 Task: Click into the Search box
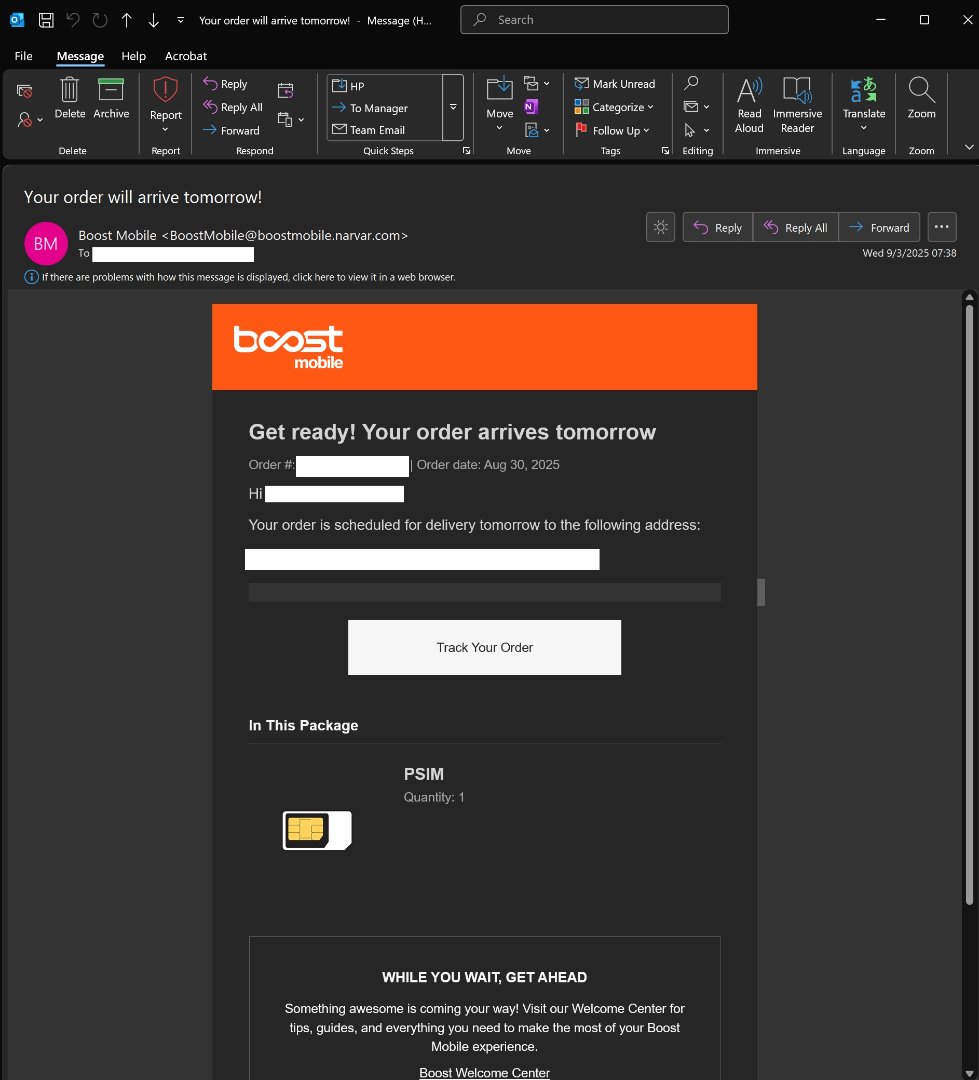[x=594, y=19]
